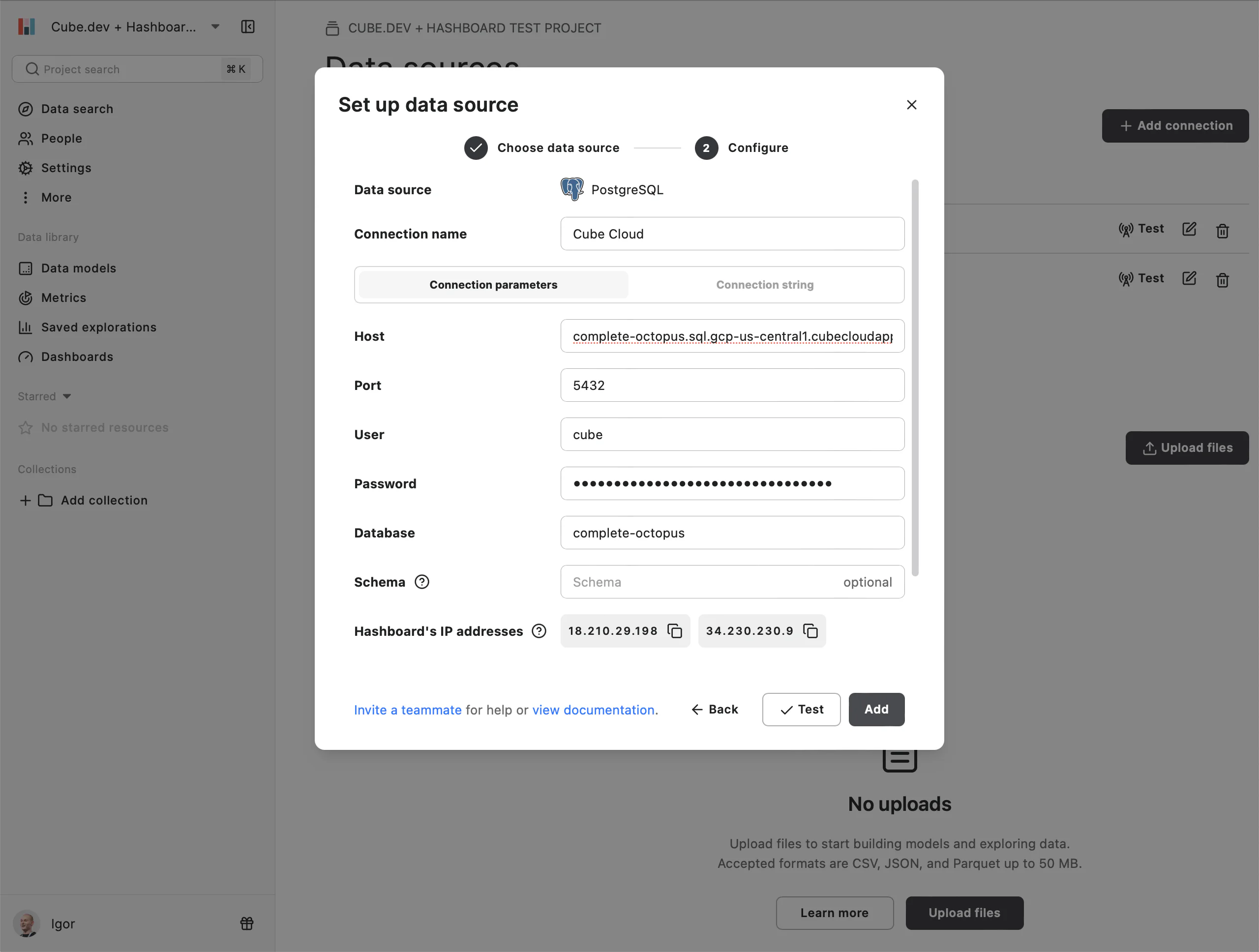This screenshot has width=1259, height=952.
Task: Copy the 34.230.230.9 IP address
Action: point(810,630)
